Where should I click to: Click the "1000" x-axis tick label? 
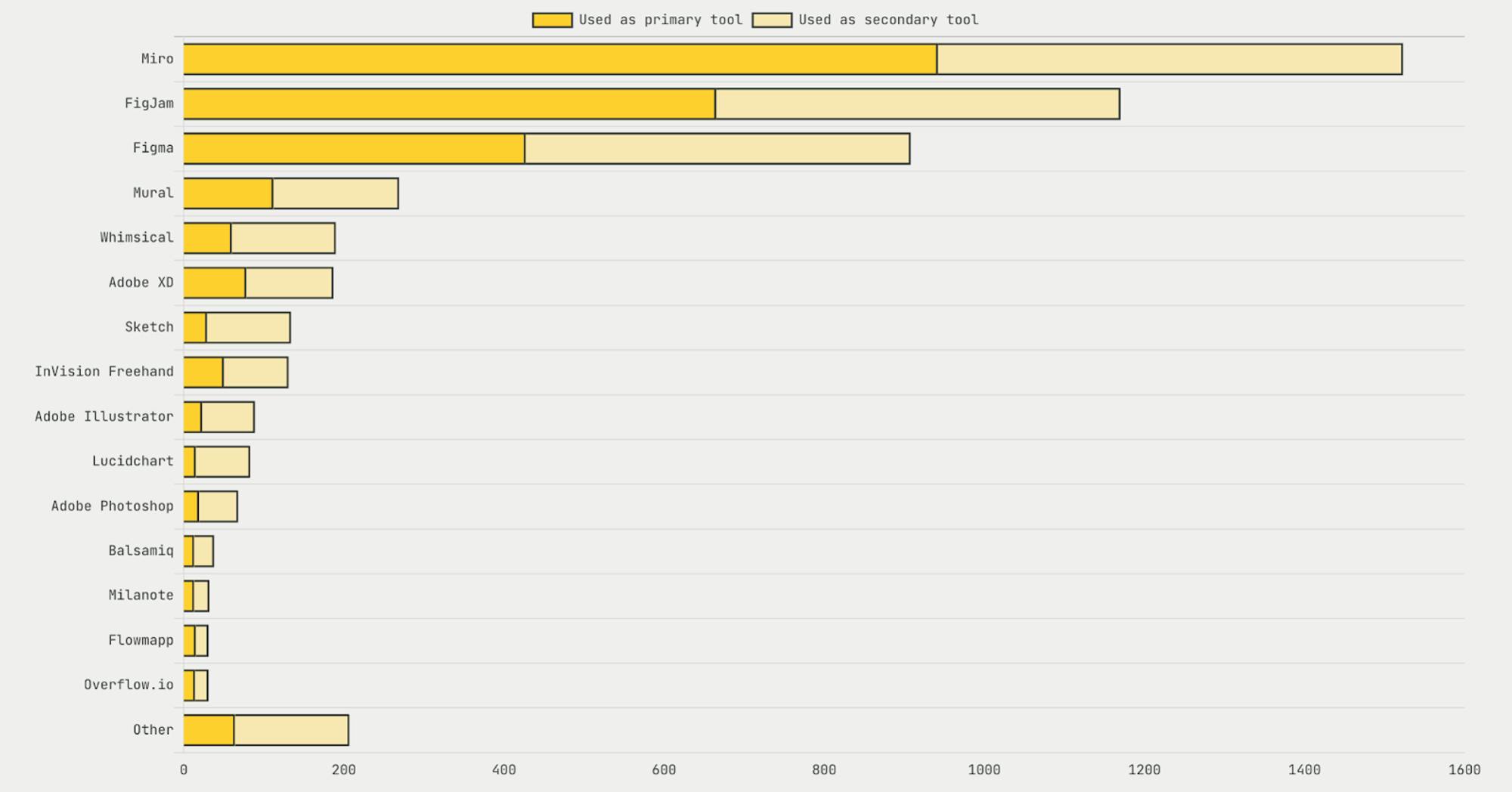coord(984,770)
